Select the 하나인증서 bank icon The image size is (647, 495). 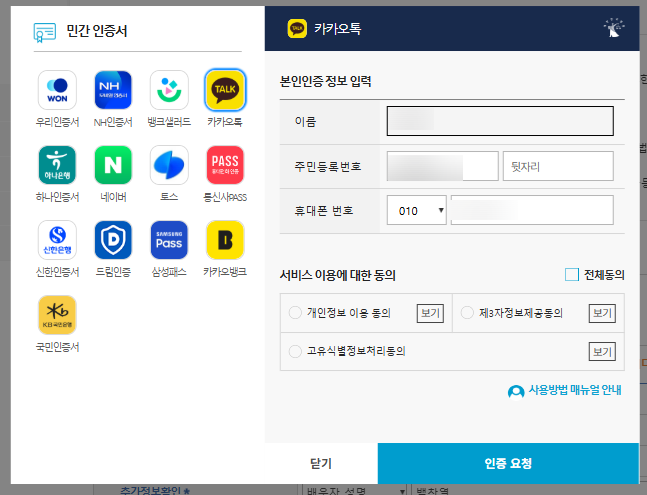coord(57,165)
